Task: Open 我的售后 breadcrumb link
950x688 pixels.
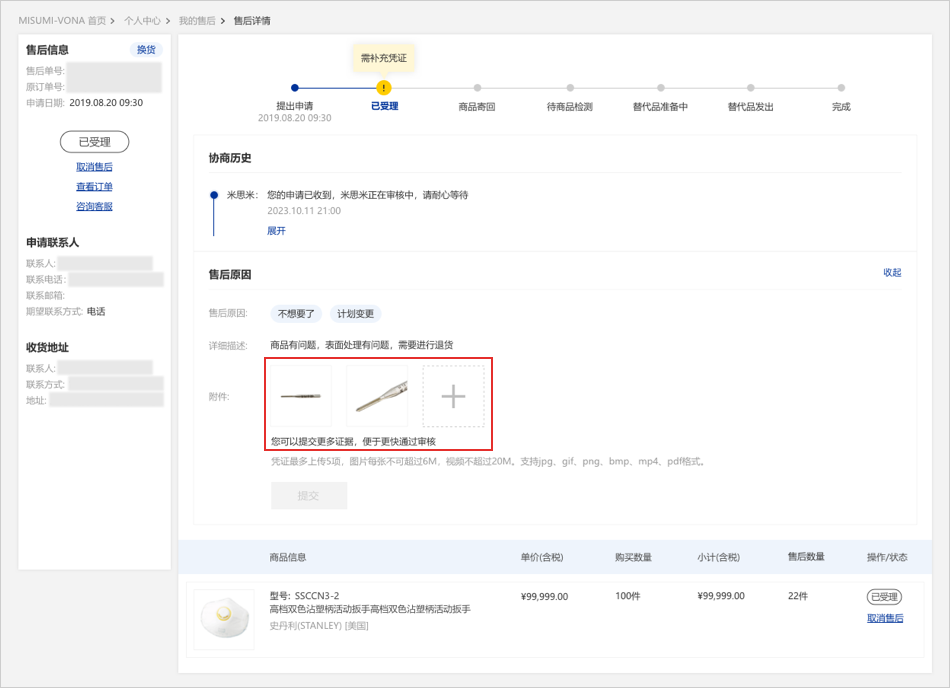Action: (196, 20)
